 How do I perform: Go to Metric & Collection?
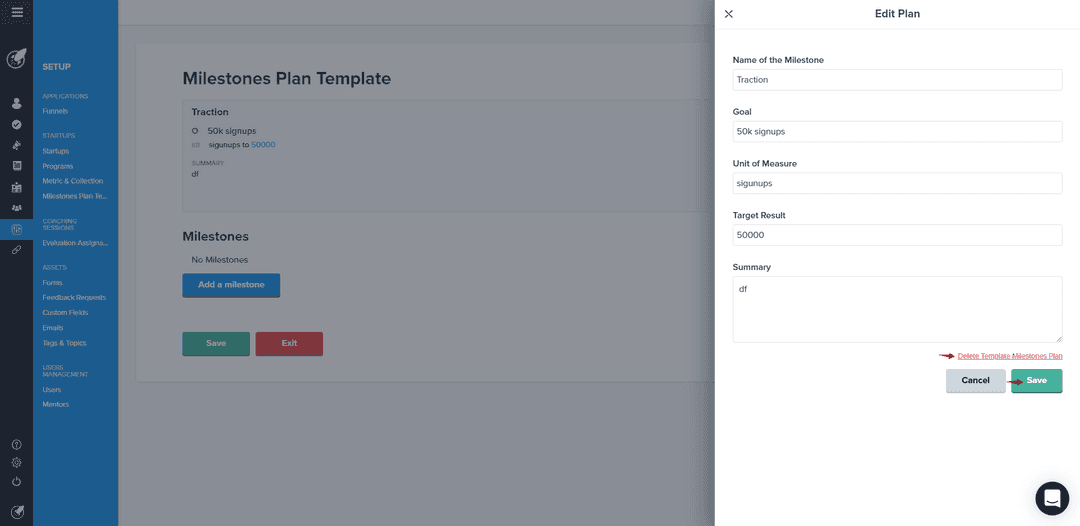(x=72, y=181)
